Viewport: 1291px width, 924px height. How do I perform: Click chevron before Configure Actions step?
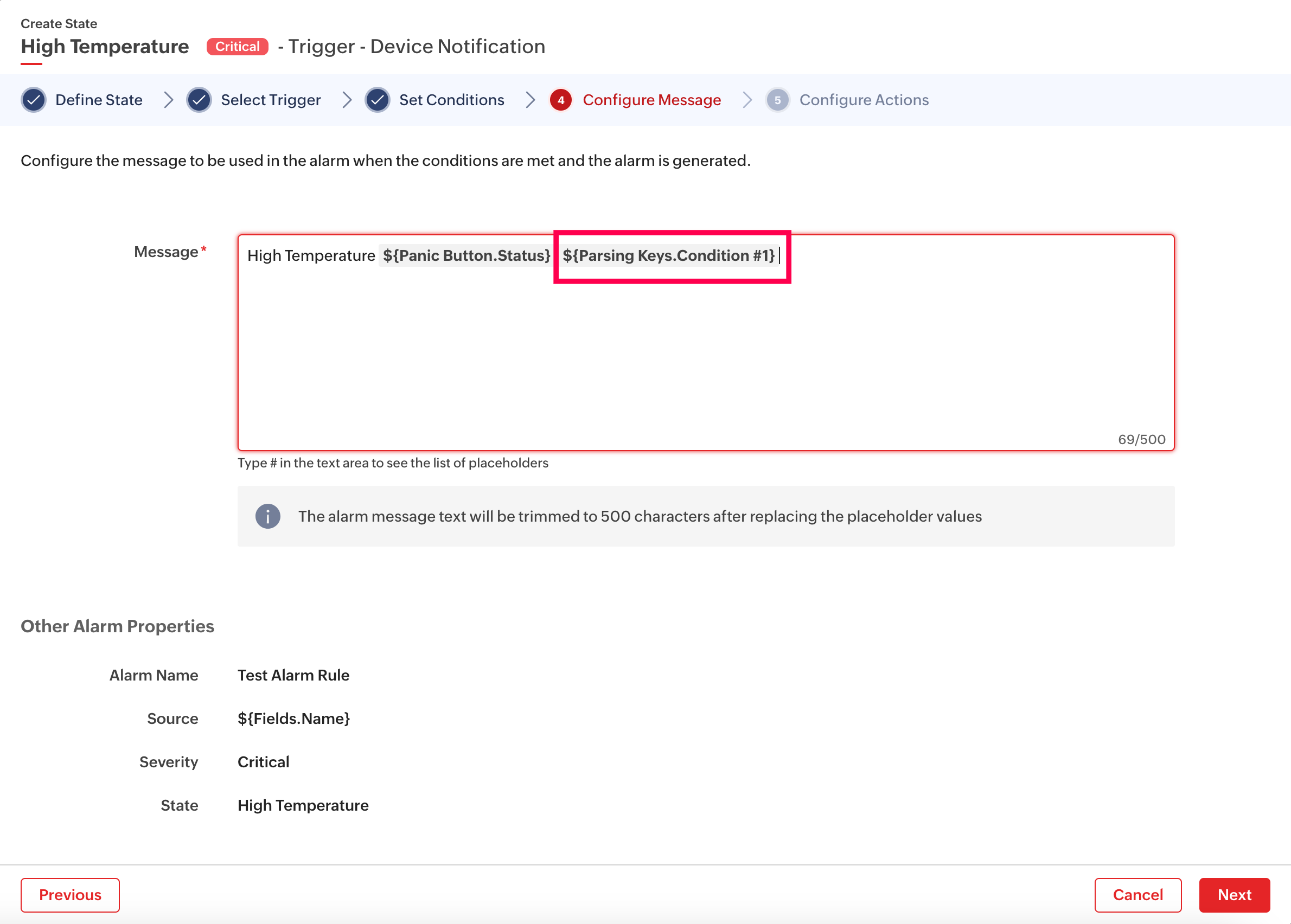coord(747,100)
